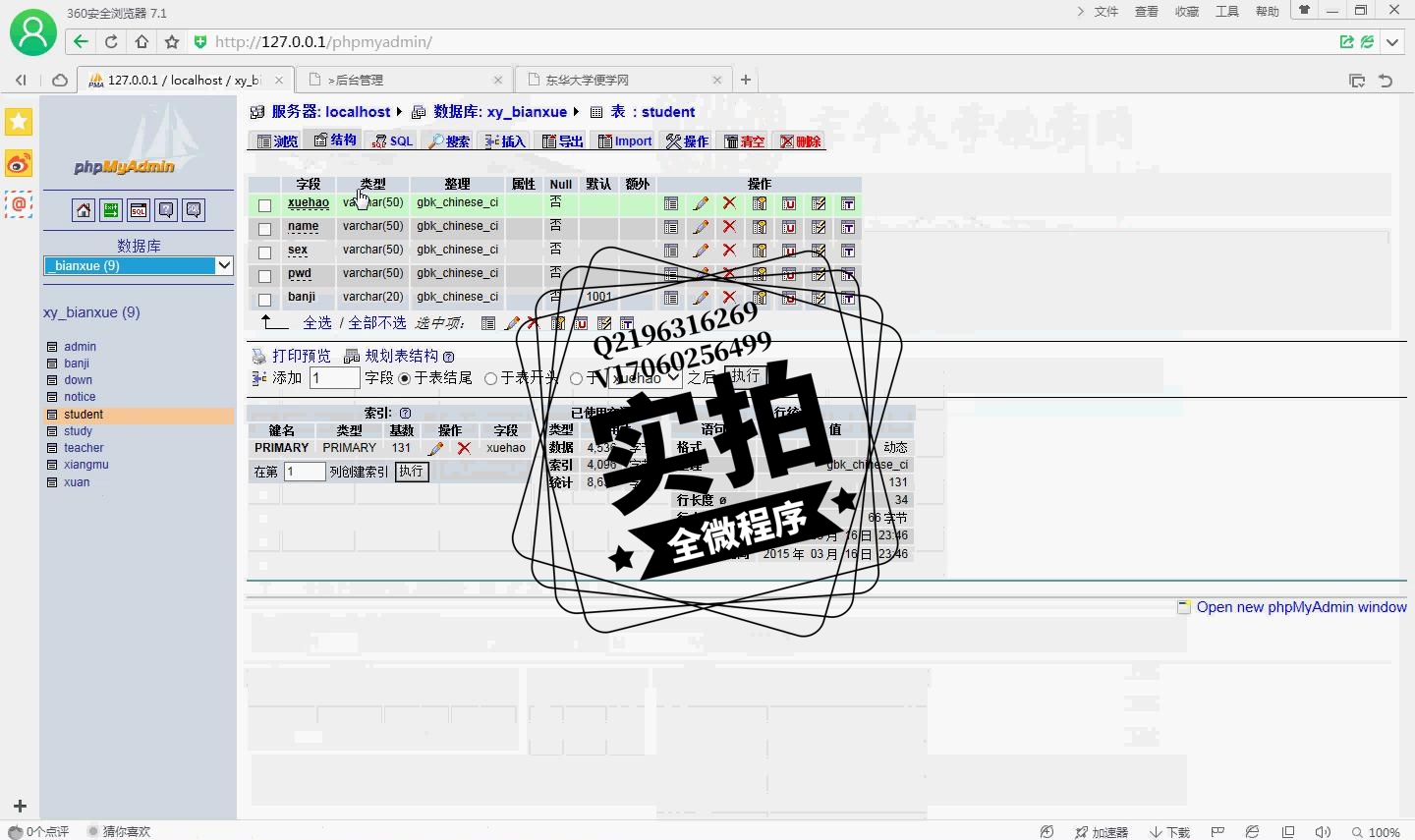
Task: Click the browse-values icon for sex row
Action: point(671,251)
